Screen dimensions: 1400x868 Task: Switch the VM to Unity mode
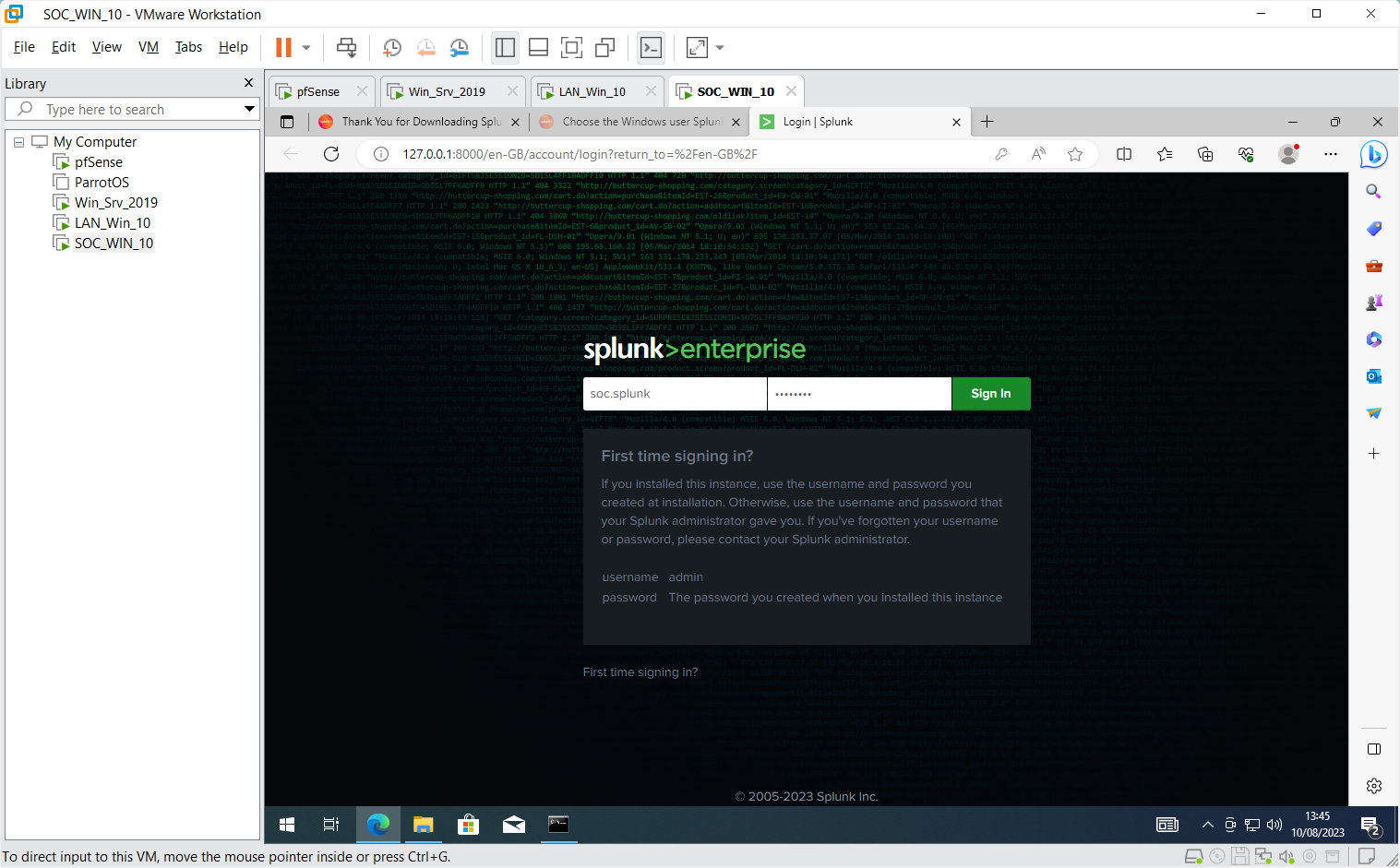[x=605, y=47]
